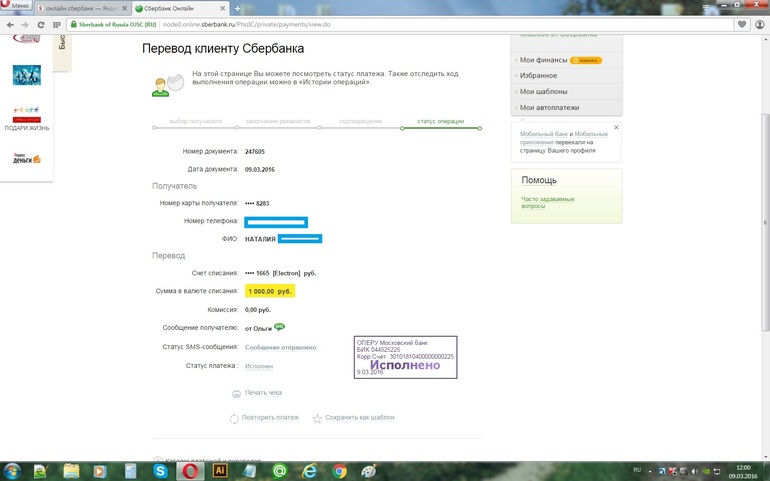Click the Исполнен payment status link
This screenshot has width=770, height=481.
259,367
